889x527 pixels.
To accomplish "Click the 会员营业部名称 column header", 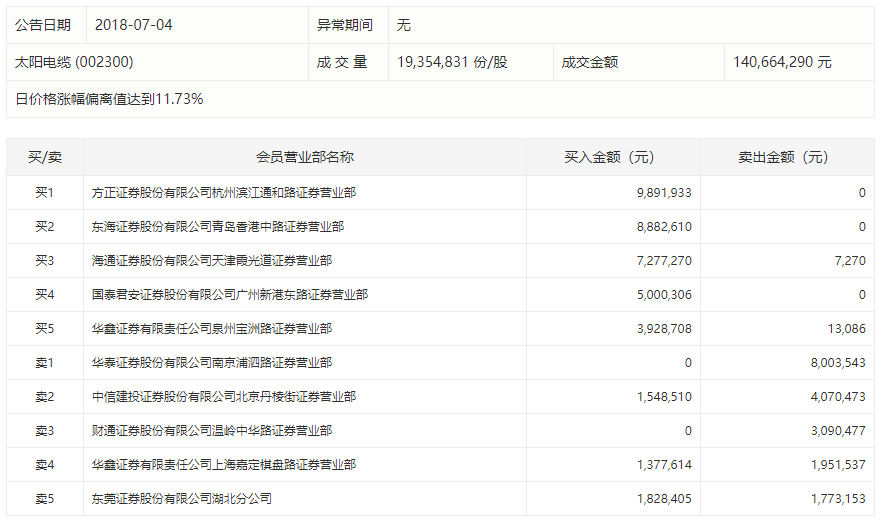I will 305,158.
